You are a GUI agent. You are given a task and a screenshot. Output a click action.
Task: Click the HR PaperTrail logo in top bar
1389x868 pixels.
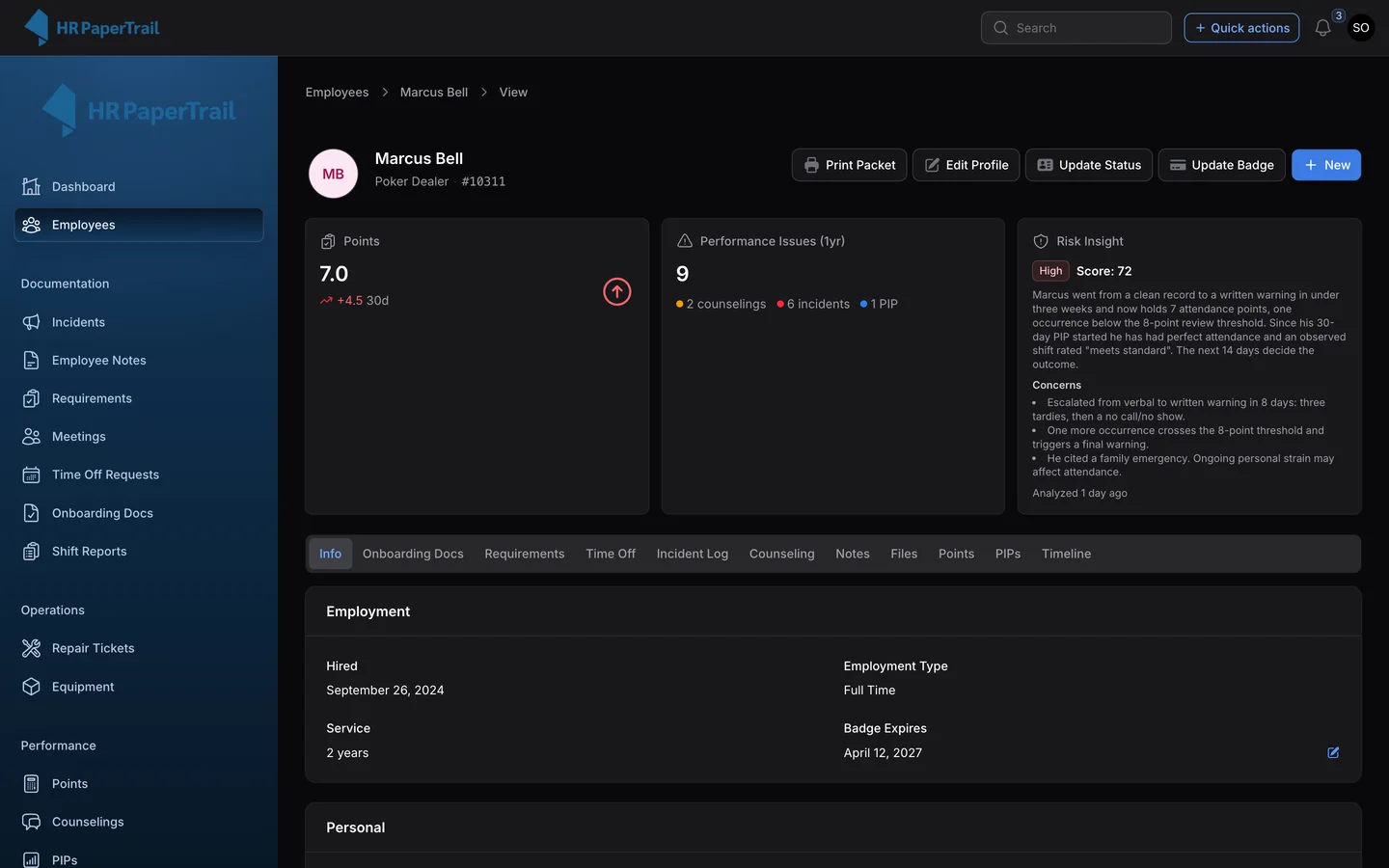point(92,28)
